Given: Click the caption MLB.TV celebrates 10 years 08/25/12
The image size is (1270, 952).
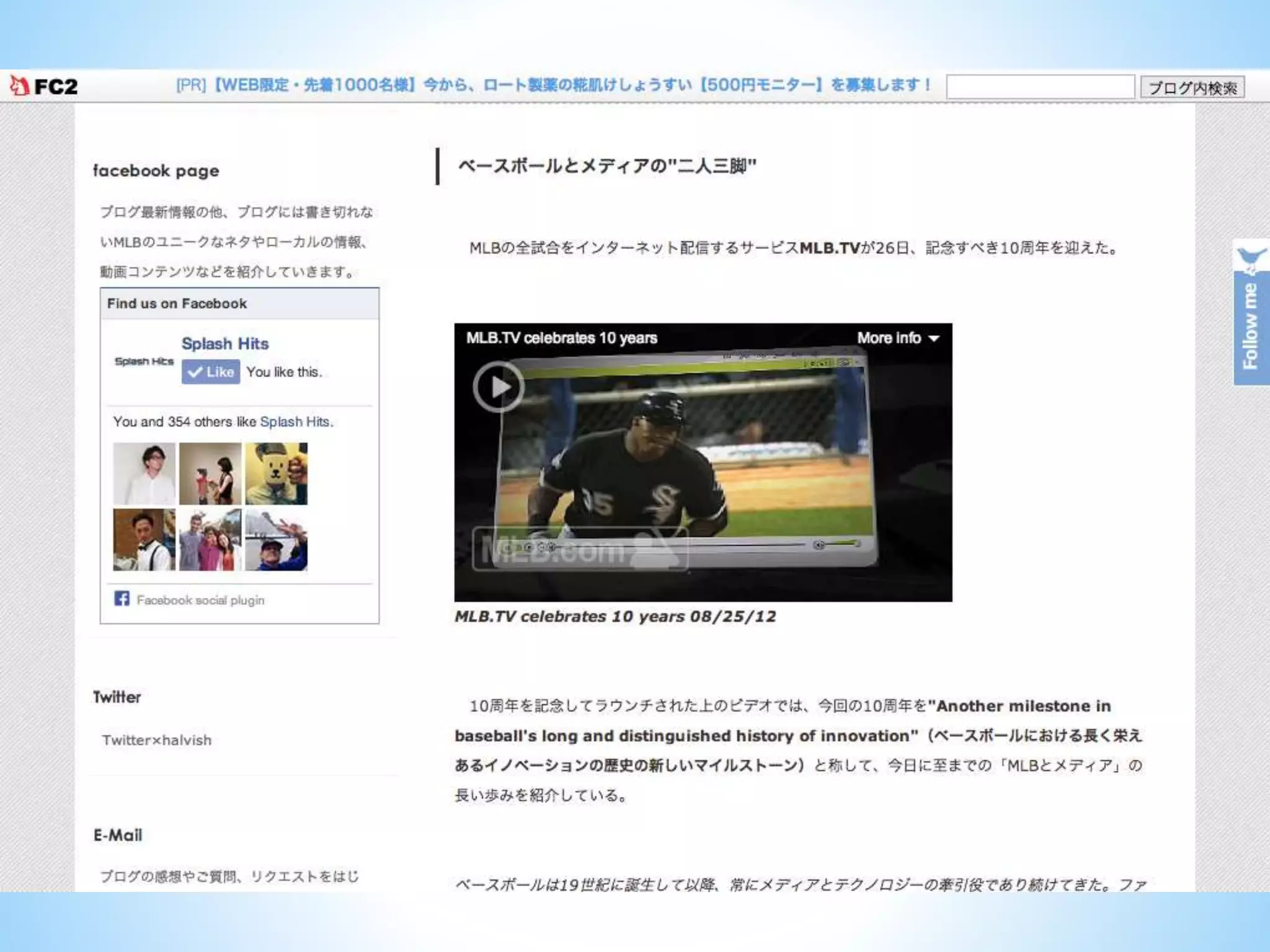Looking at the screenshot, I should [615, 617].
